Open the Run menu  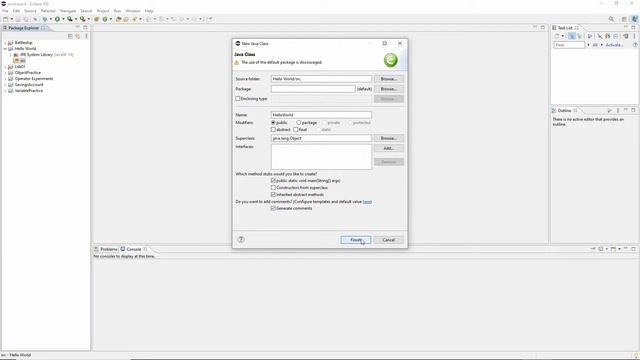coord(118,11)
